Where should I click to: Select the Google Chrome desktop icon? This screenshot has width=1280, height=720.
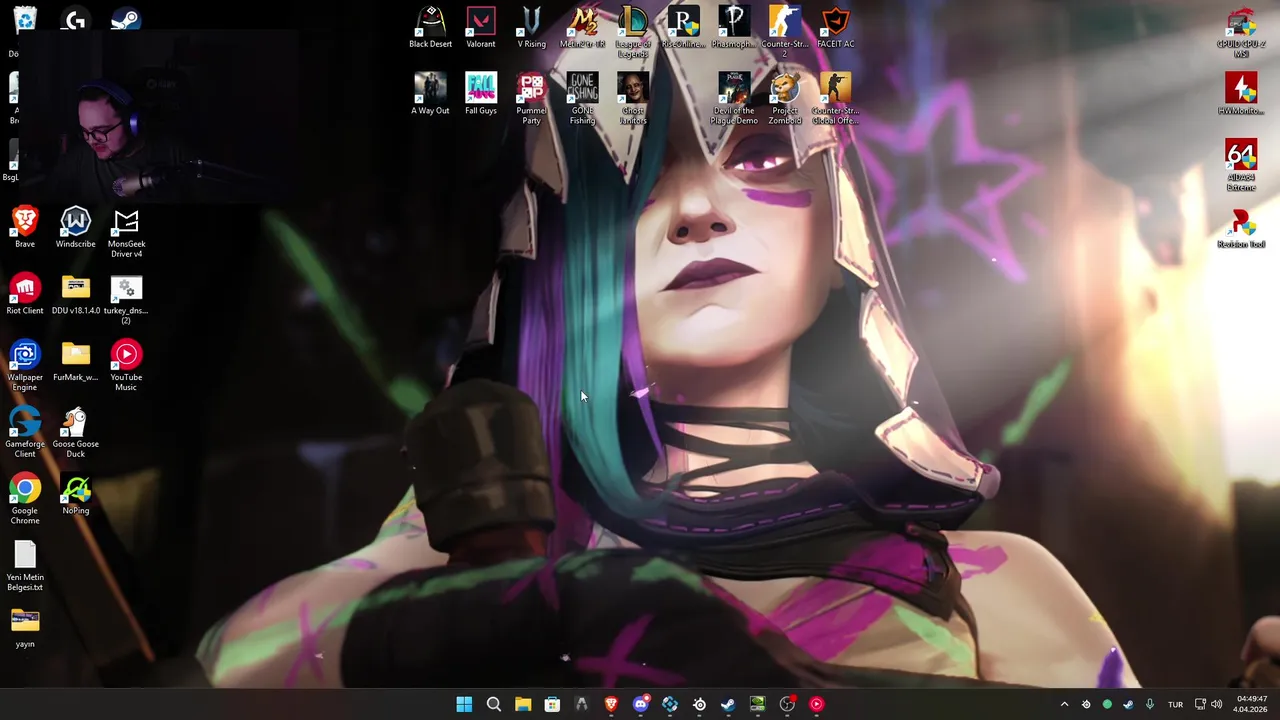point(25,499)
